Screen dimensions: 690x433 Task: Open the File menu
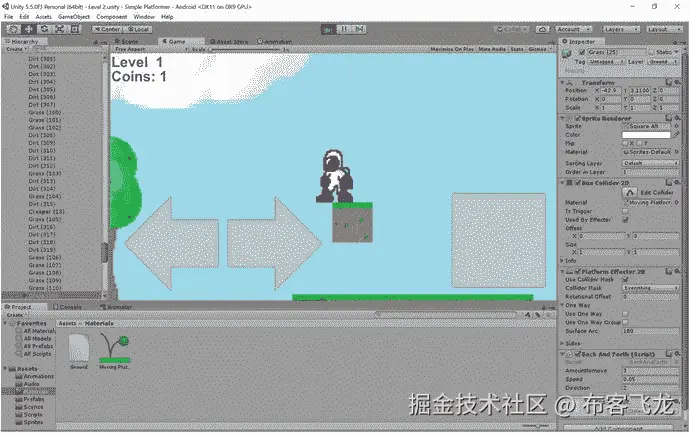pyautogui.click(x=8, y=16)
